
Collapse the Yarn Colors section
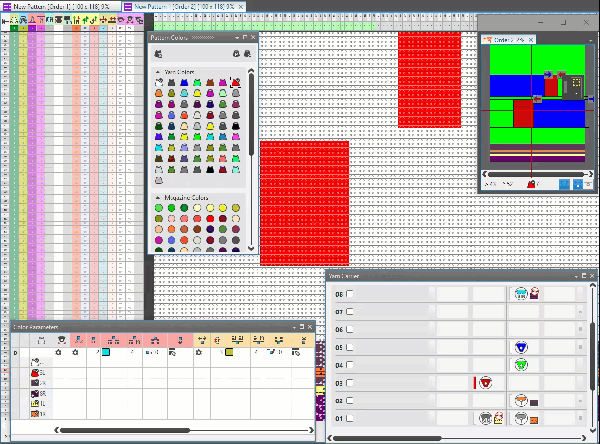157,72
